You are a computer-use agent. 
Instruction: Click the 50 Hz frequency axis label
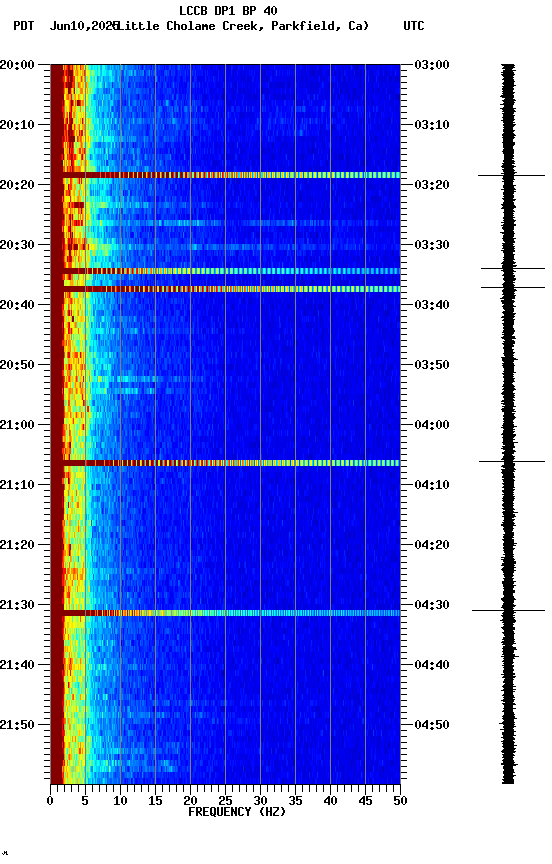tap(401, 801)
